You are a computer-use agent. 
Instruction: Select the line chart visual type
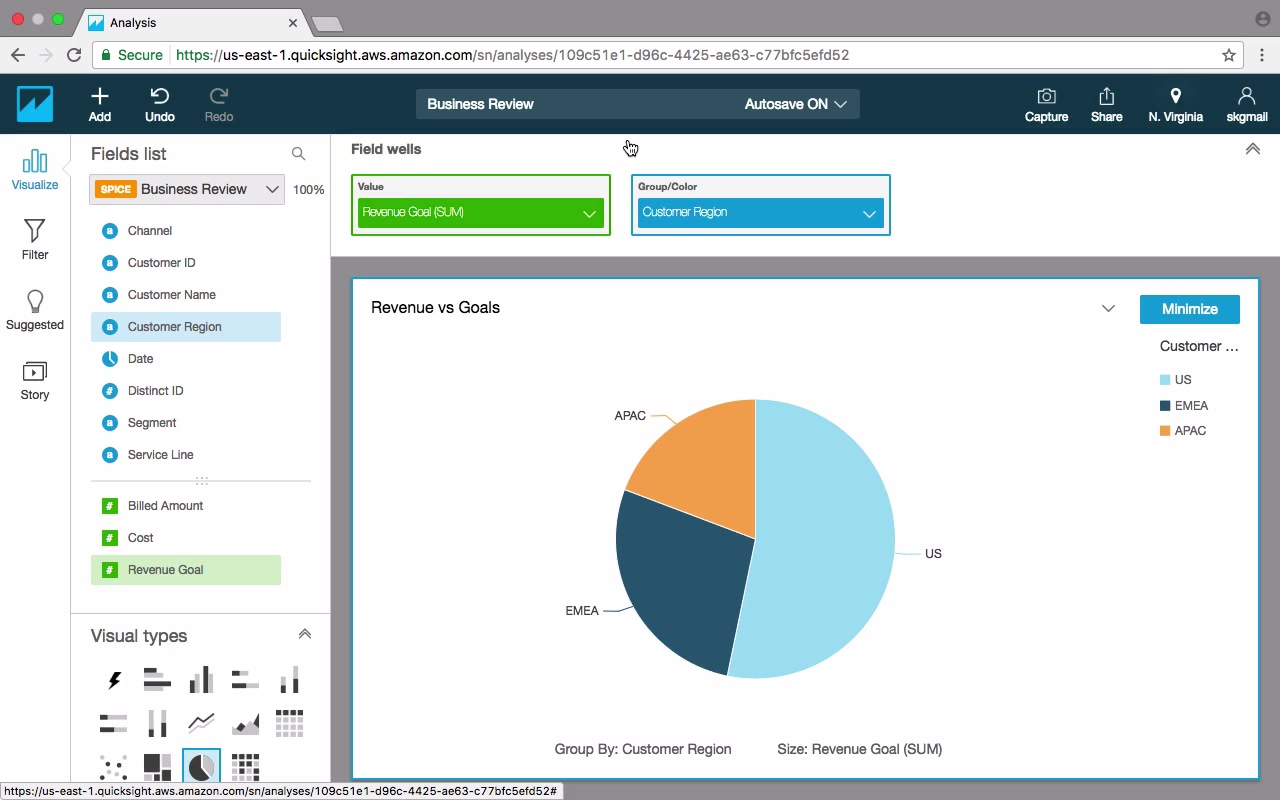pos(201,723)
